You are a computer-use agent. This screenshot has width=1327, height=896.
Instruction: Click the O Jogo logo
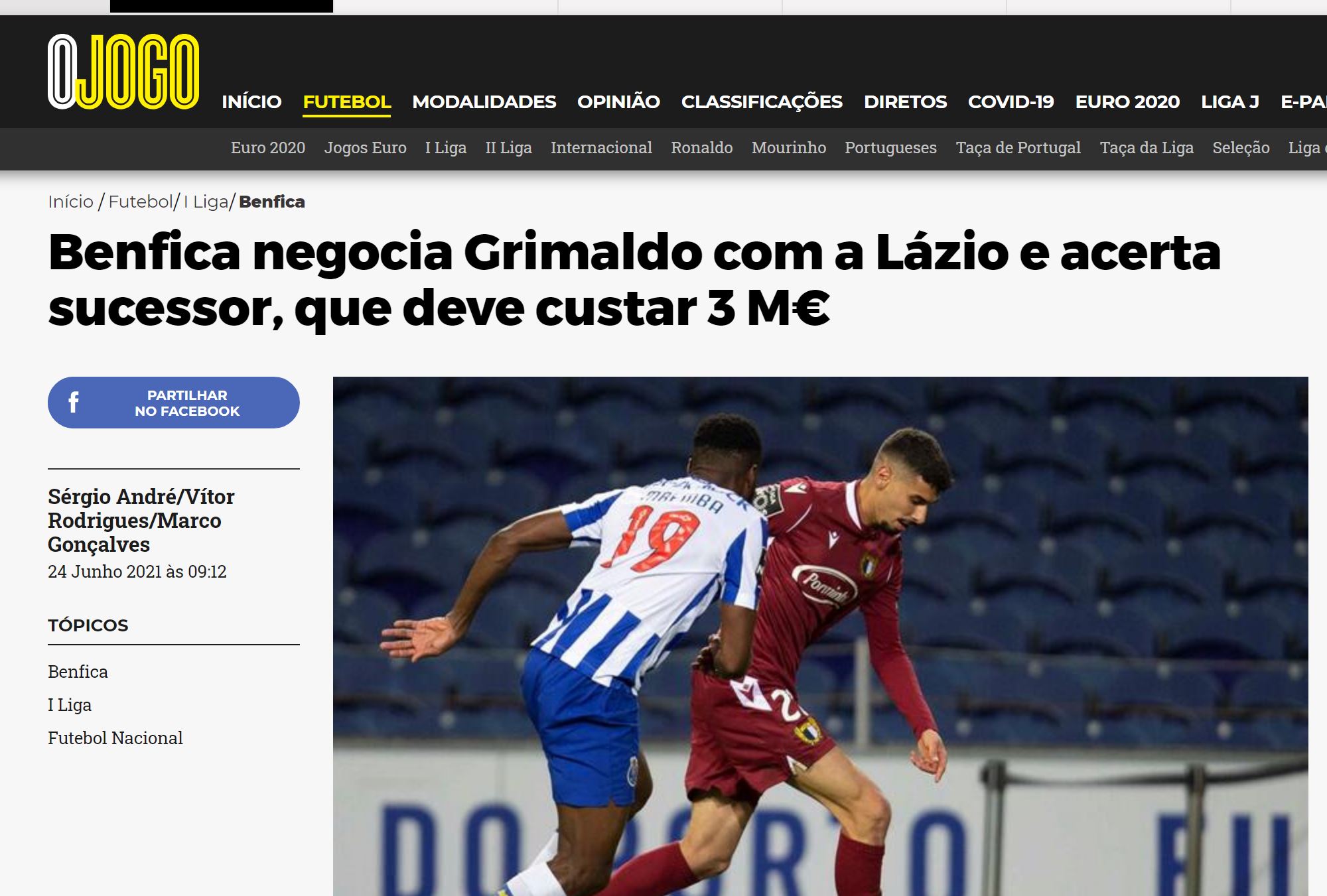tap(123, 72)
